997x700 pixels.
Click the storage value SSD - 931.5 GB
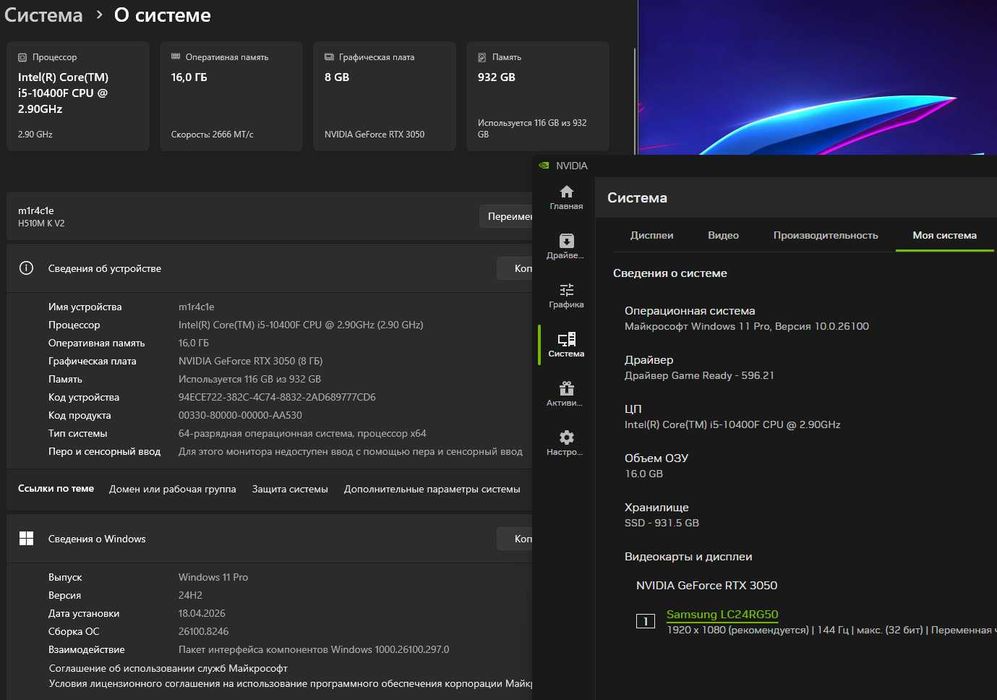[x=661, y=523]
